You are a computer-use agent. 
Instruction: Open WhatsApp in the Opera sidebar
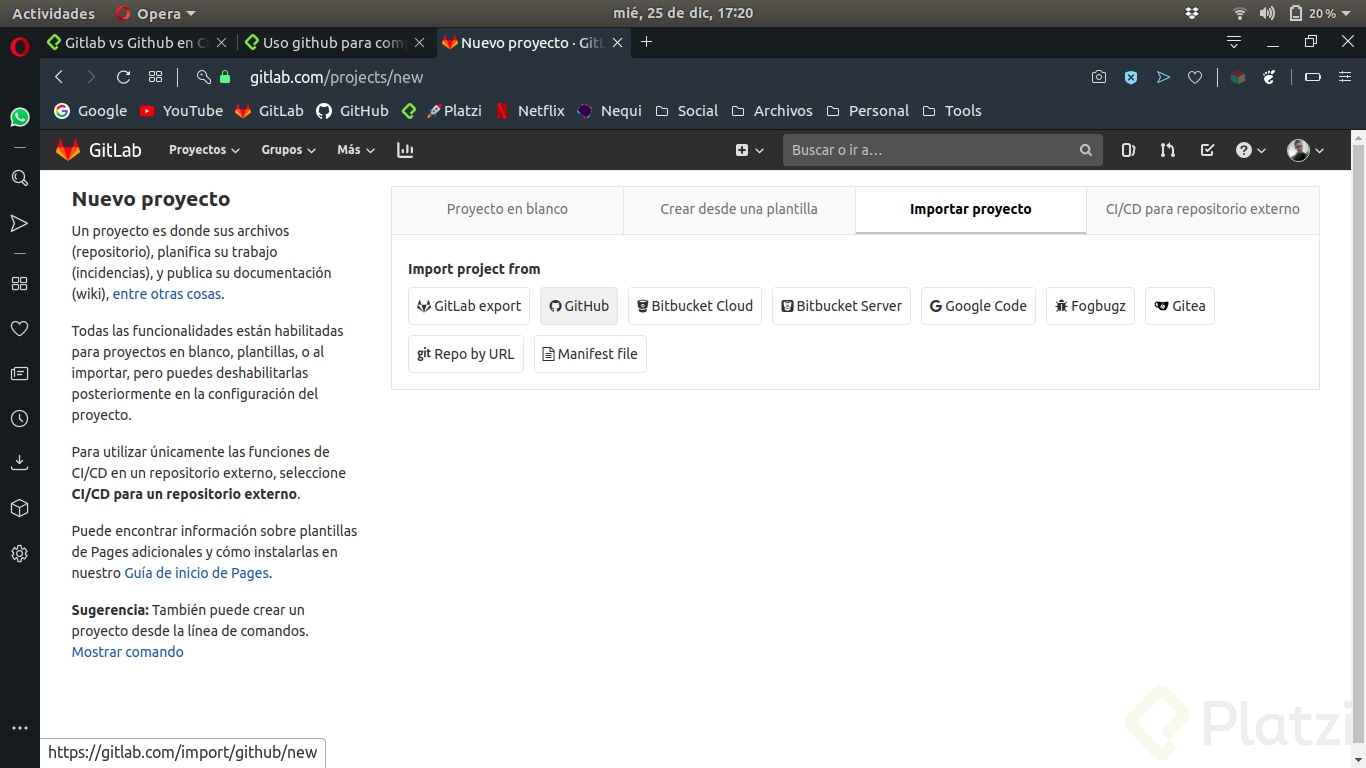[x=19, y=117]
